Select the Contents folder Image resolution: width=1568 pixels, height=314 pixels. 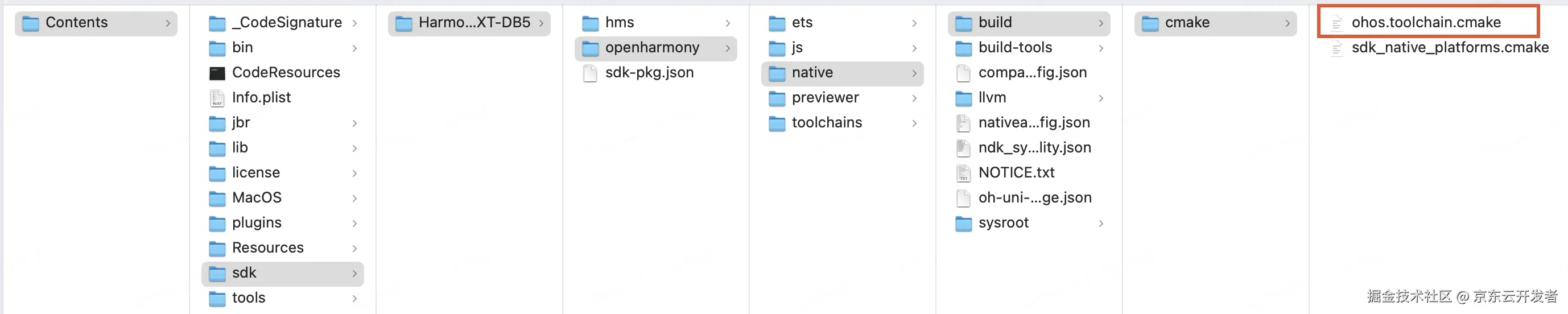tap(76, 23)
